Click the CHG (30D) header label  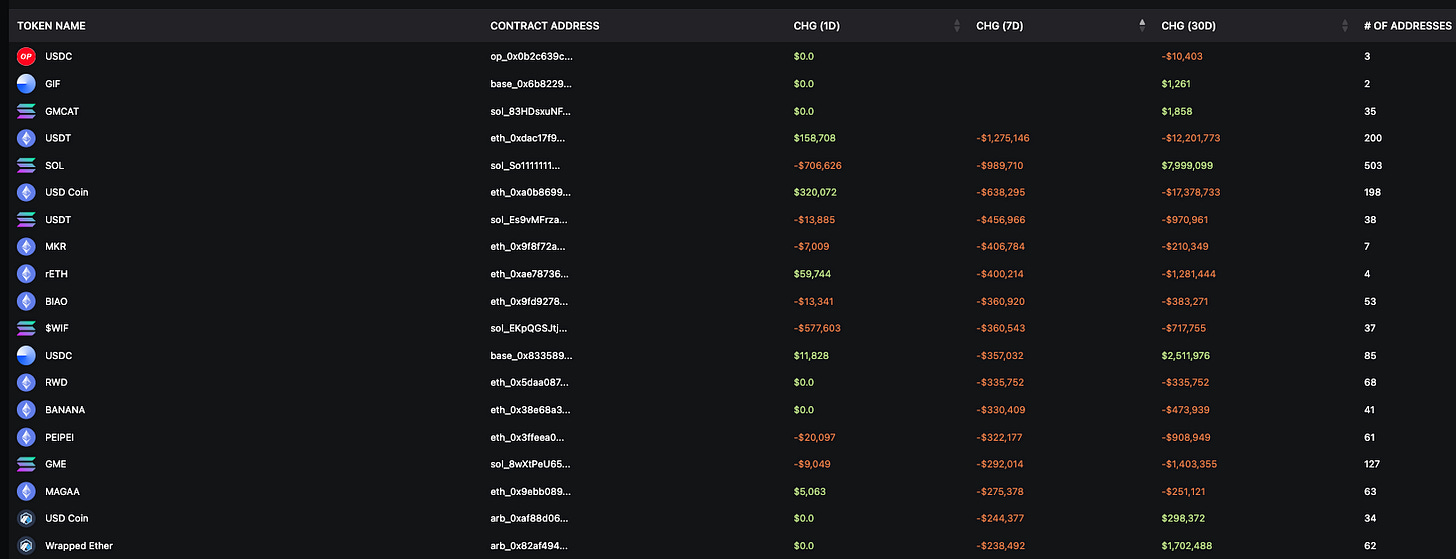(1188, 26)
